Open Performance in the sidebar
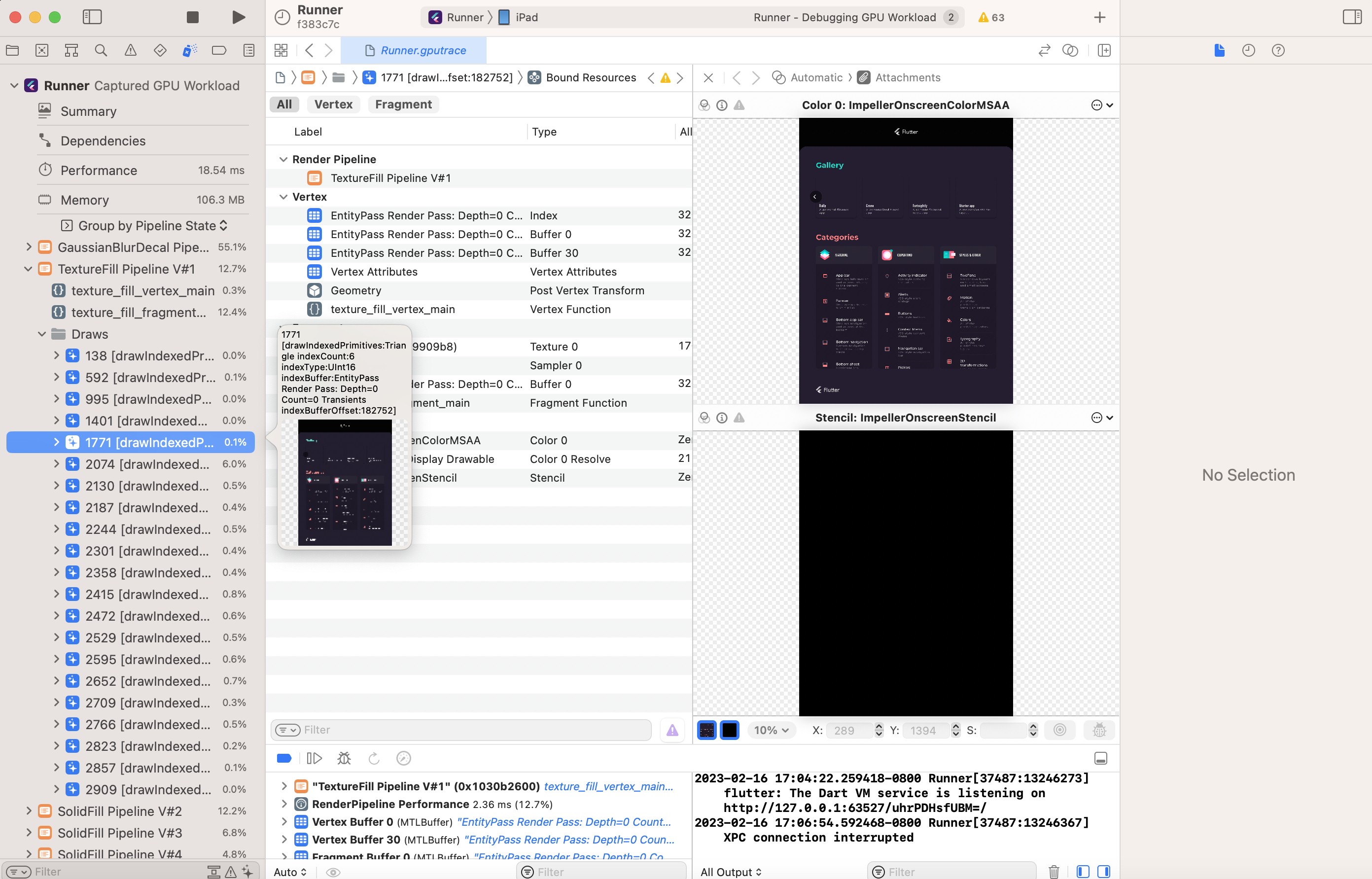Image resolution: width=1372 pixels, height=879 pixels. click(x=99, y=170)
